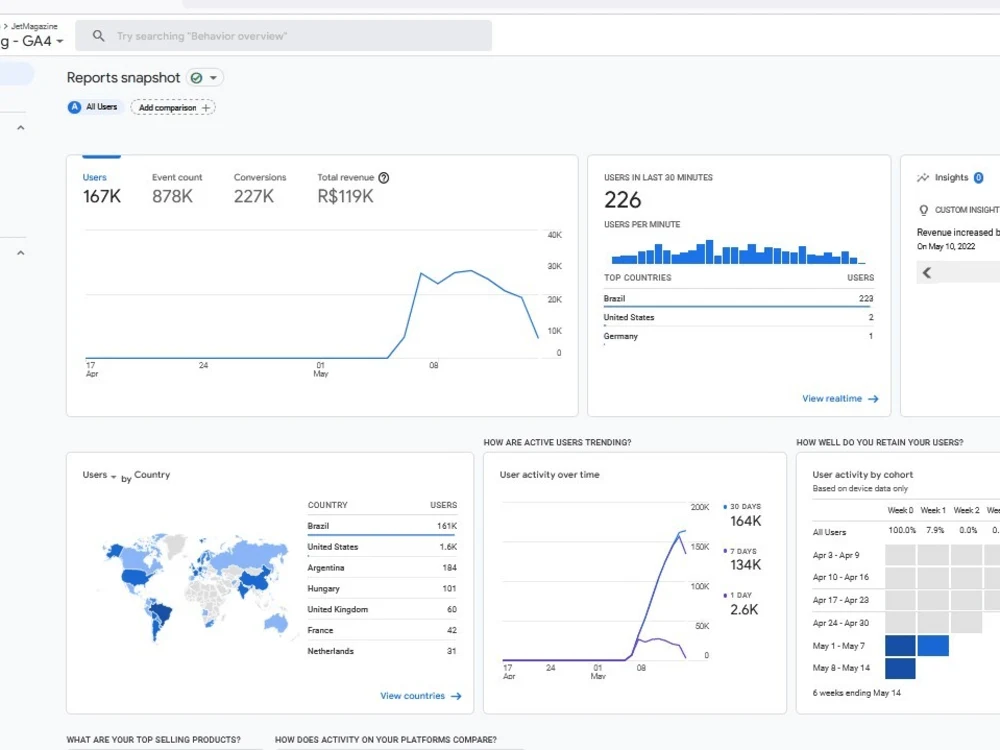Click the Insights sparkline icon
This screenshot has height=750, width=1000.
(923, 177)
